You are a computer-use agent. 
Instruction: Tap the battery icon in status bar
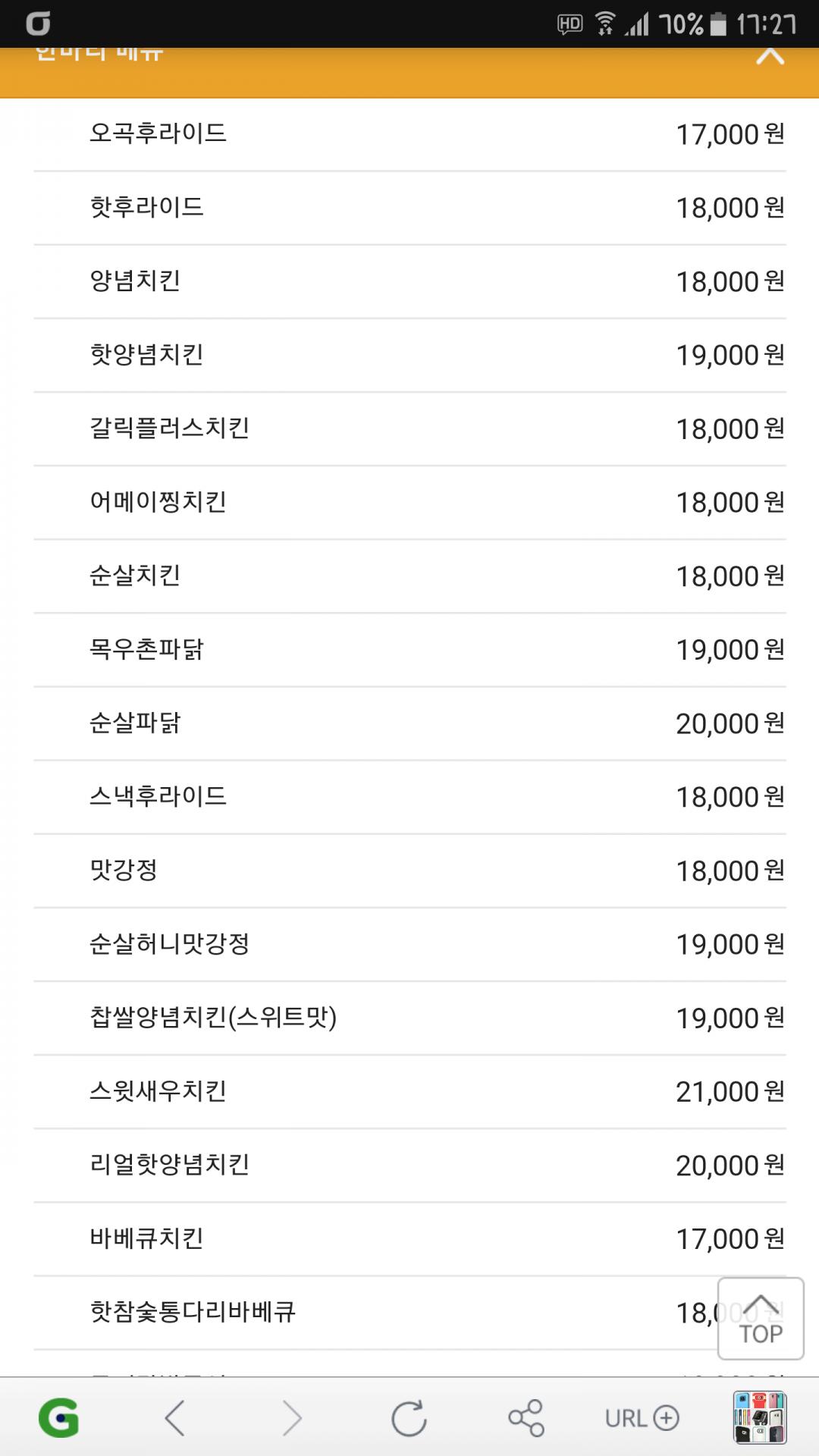[717, 24]
